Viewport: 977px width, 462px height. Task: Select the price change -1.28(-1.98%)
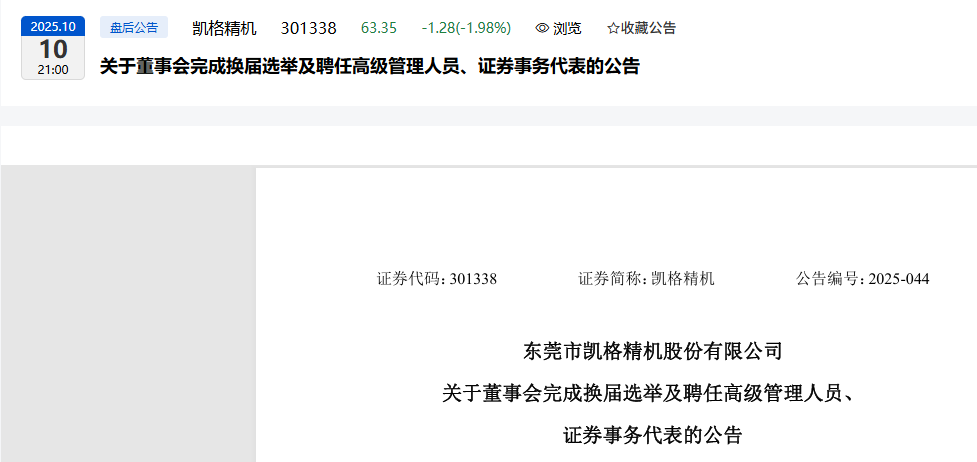(466, 28)
